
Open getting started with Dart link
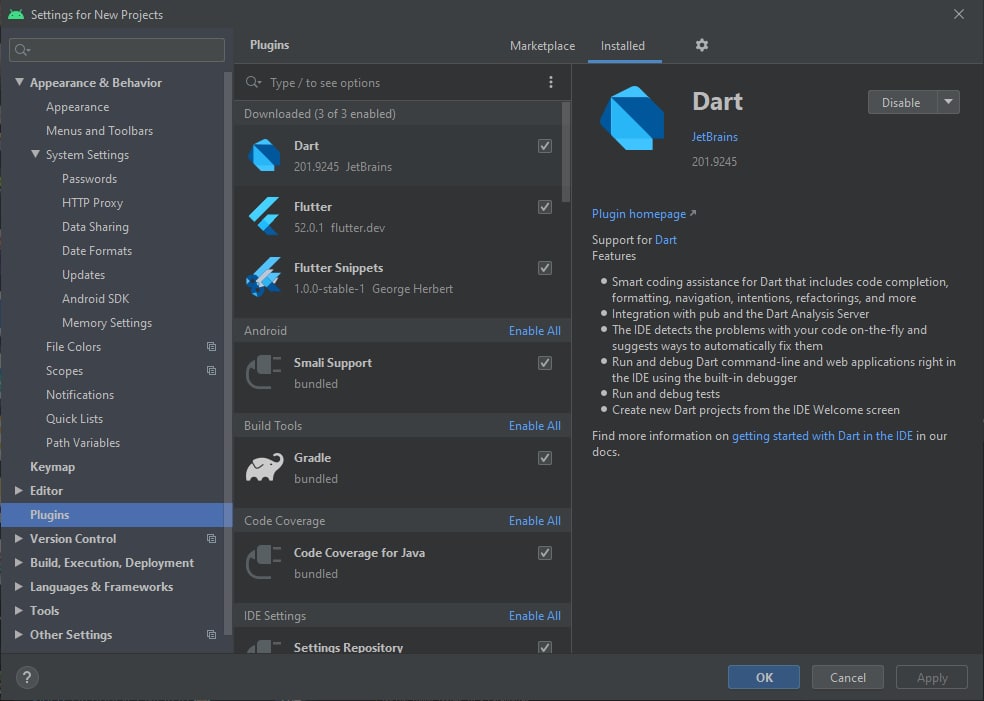pyautogui.click(x=822, y=436)
